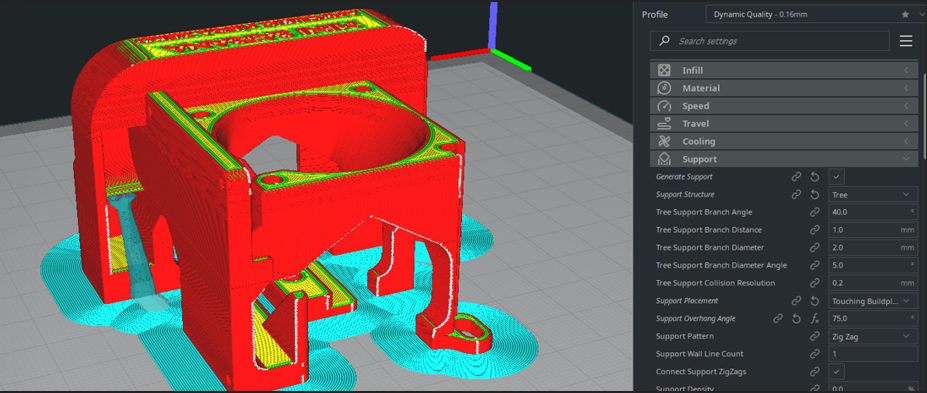Open the settings visibility hamburger menu
The width and height of the screenshot is (927, 393).
[906, 41]
